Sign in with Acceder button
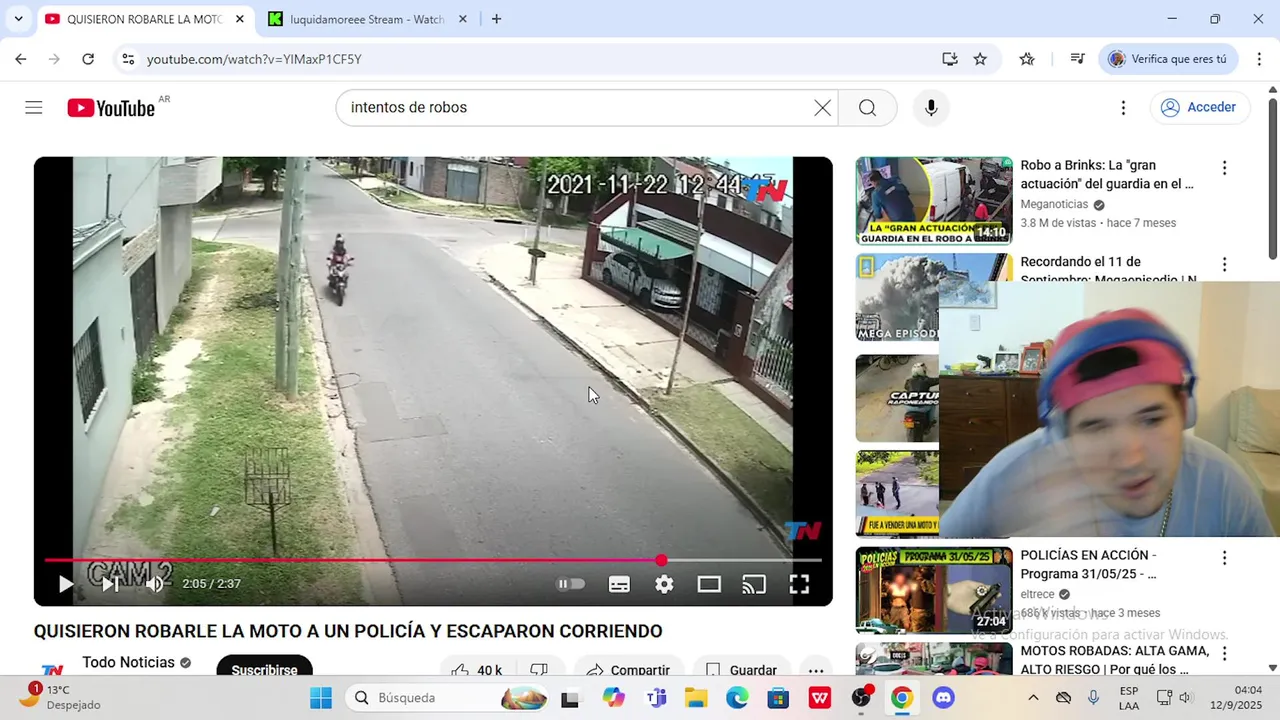Screen dimensions: 1280x720 [x=1199, y=108]
